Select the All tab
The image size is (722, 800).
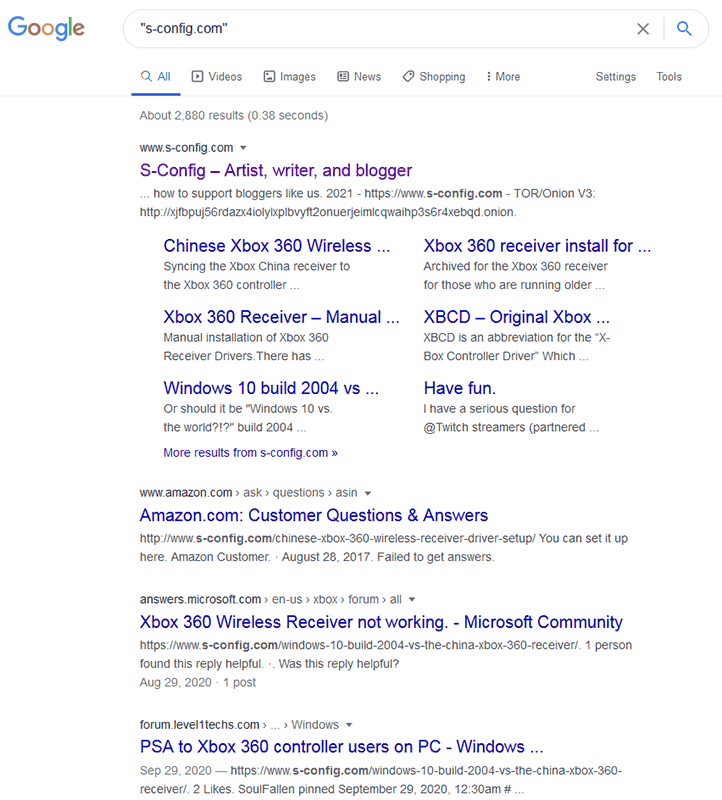156,77
